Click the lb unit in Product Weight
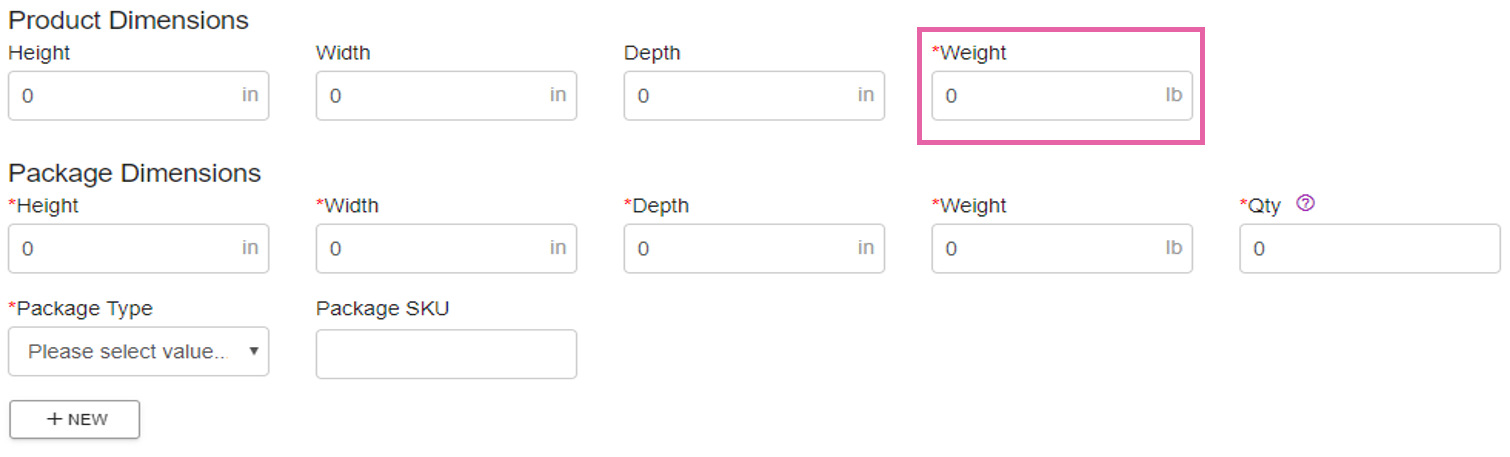 click(1173, 95)
